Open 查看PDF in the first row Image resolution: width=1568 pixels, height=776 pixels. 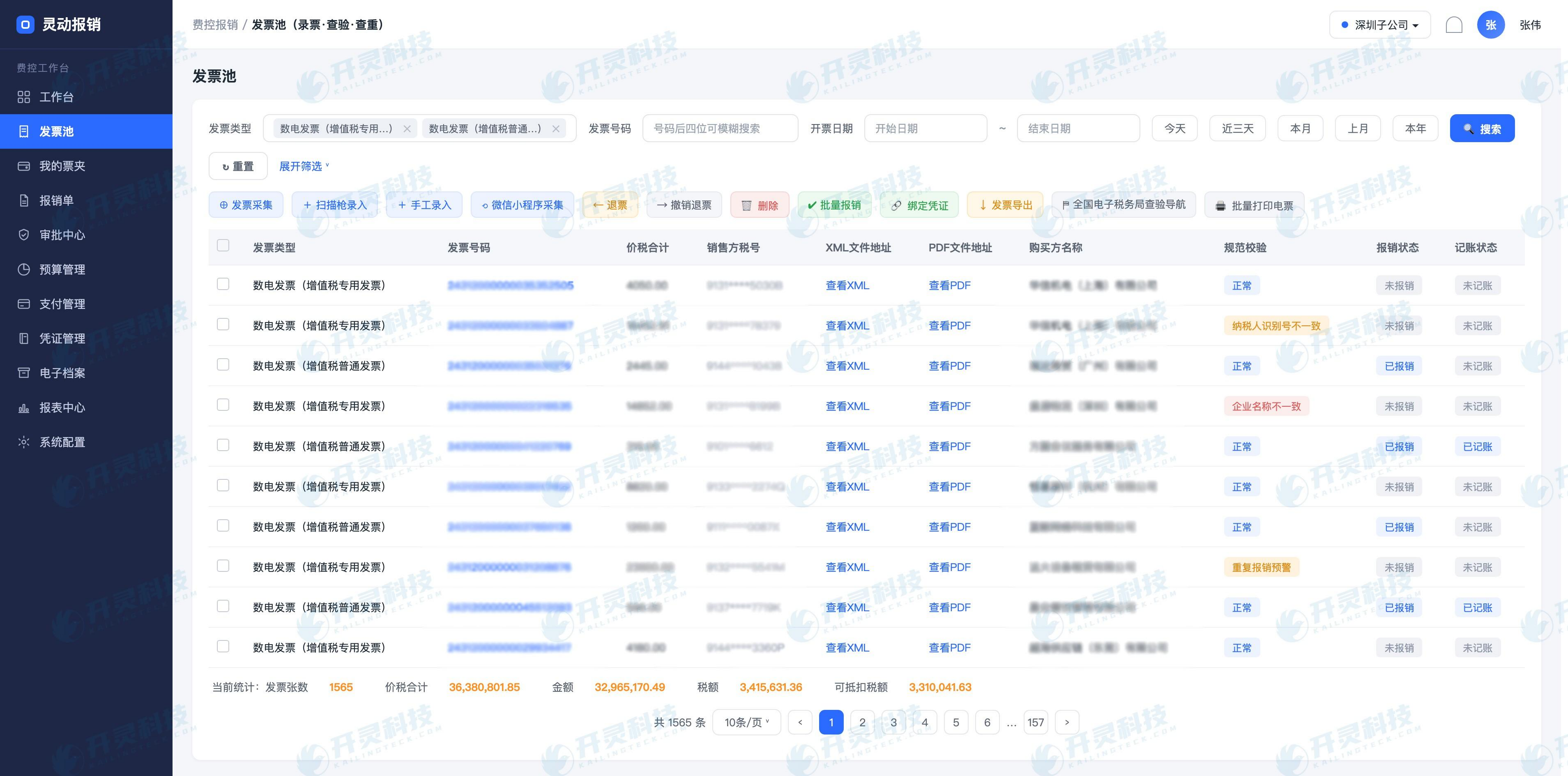click(949, 286)
